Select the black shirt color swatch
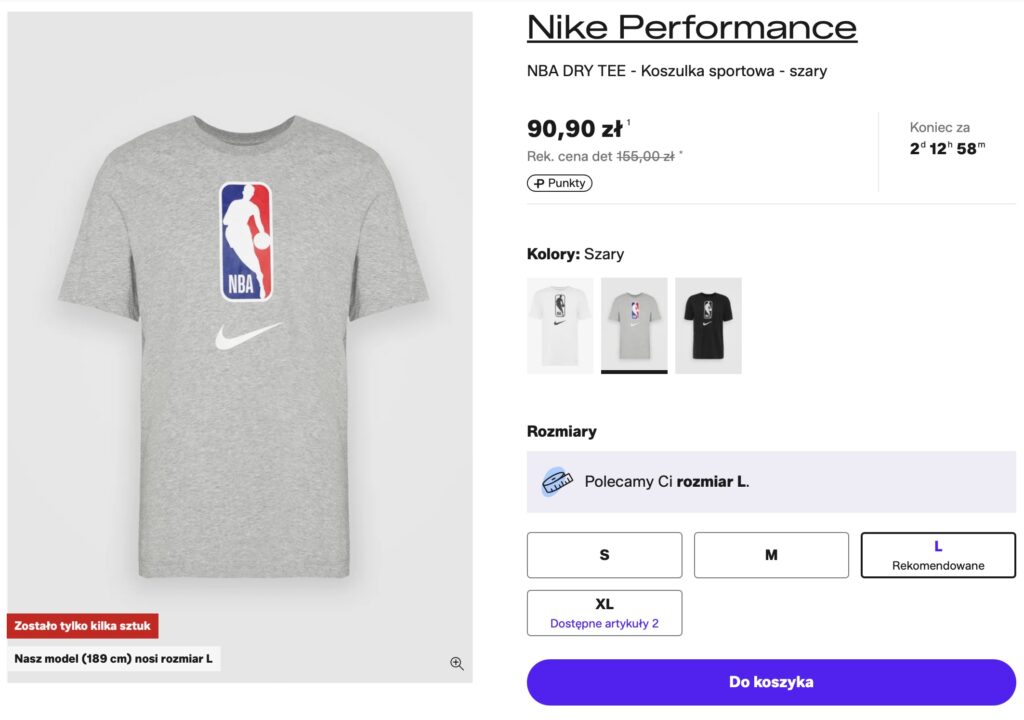Viewport: 1024px width, 720px height. (x=708, y=325)
